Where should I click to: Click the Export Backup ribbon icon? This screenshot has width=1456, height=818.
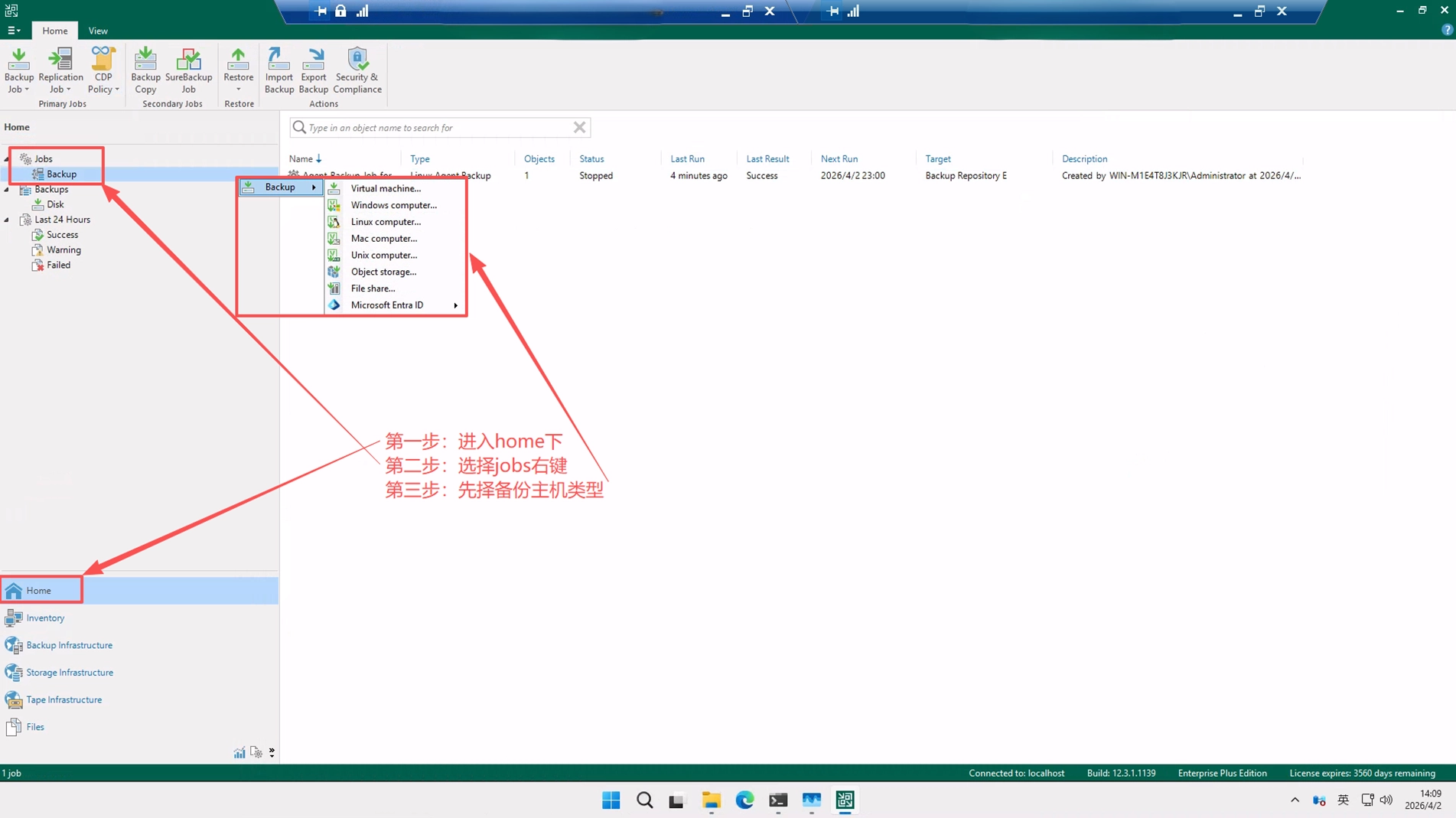coord(314,70)
